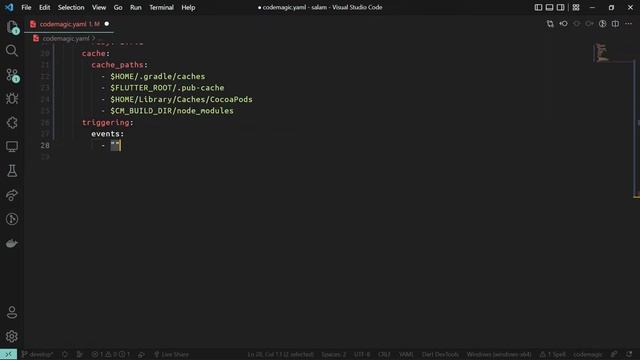Click the previous change arrow icon

point(576,24)
